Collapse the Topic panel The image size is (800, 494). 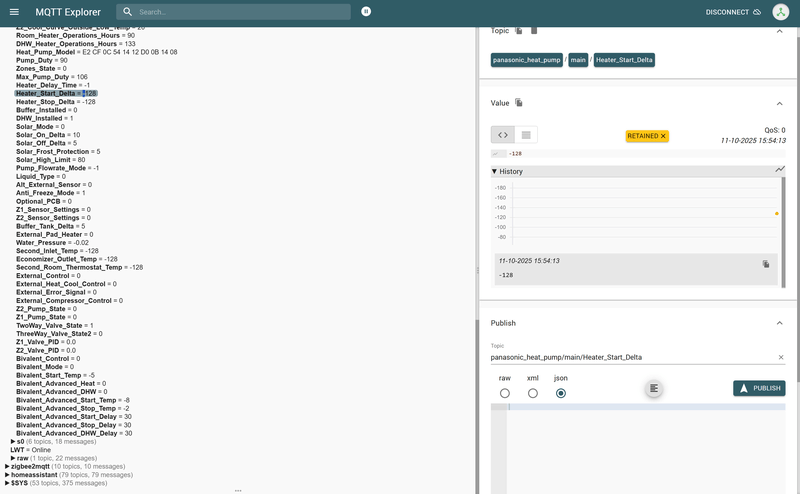(x=779, y=31)
